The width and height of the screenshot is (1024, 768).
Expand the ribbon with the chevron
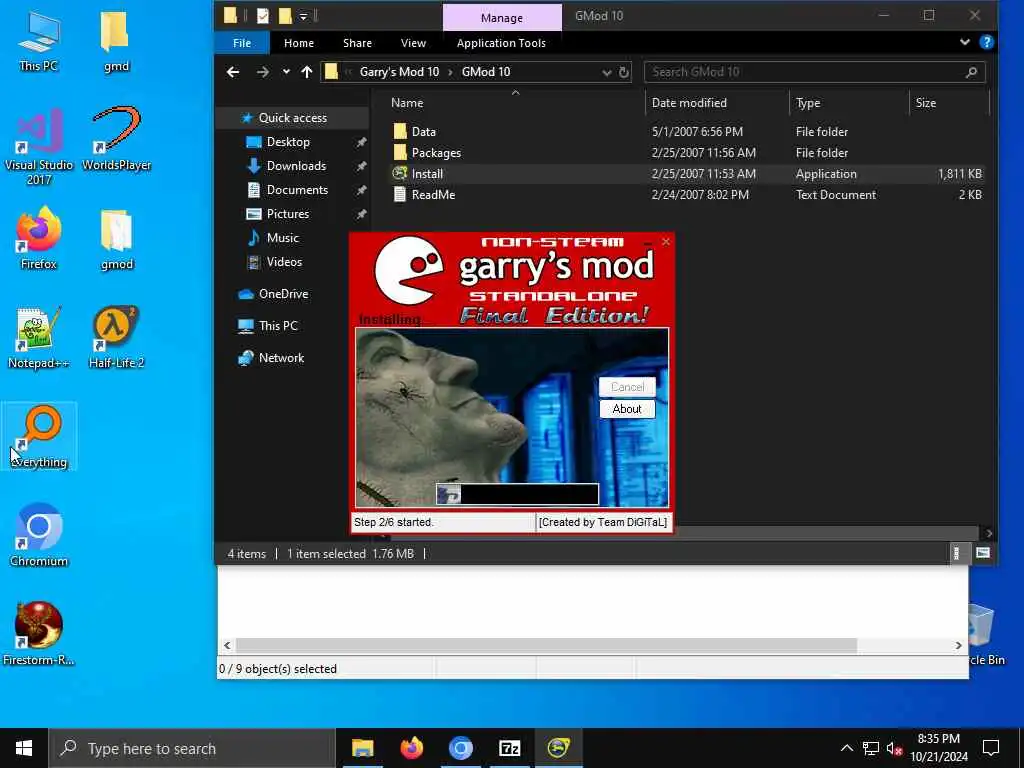pos(965,42)
